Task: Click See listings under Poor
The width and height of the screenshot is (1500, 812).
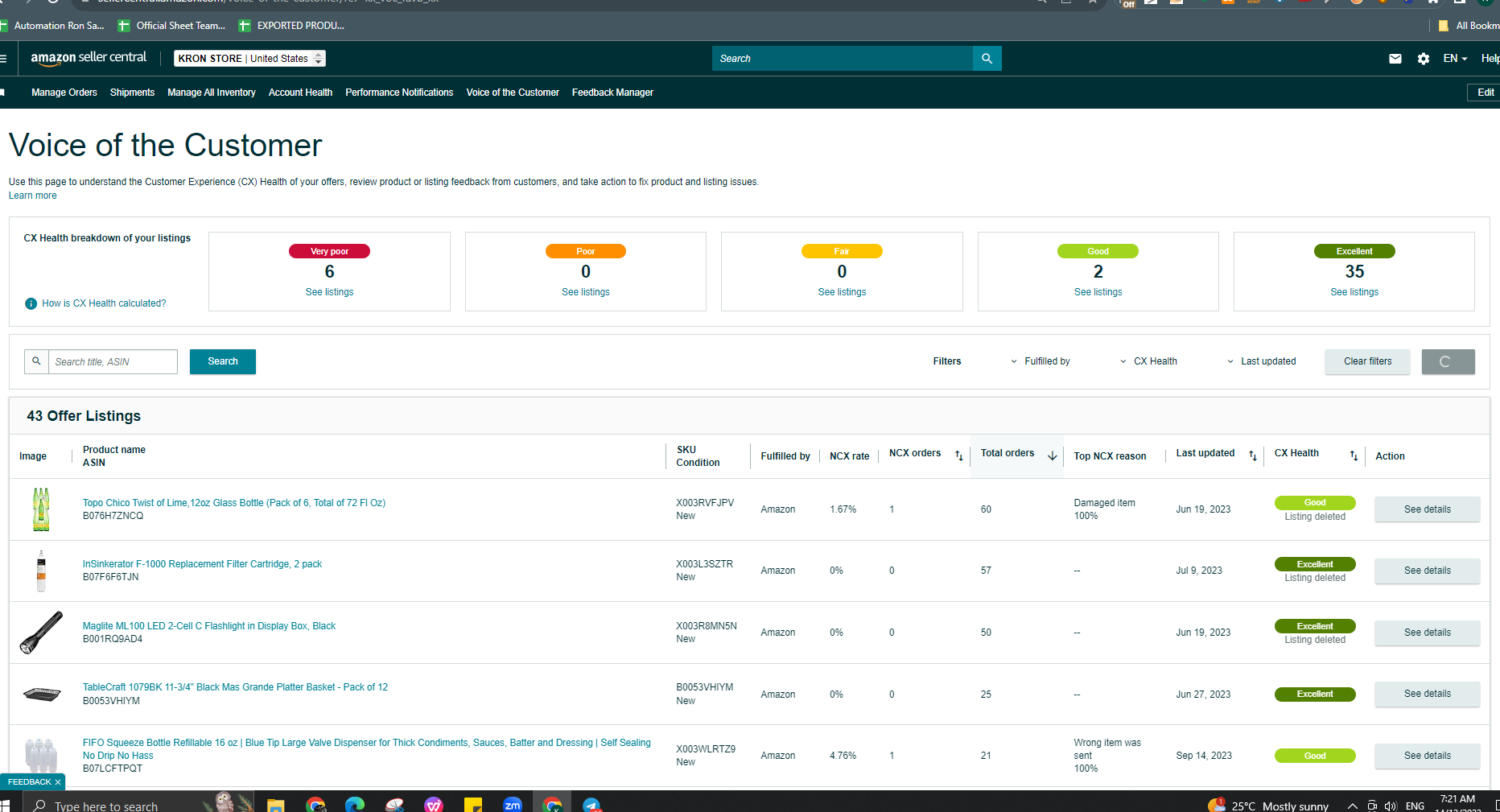Action: (586, 292)
